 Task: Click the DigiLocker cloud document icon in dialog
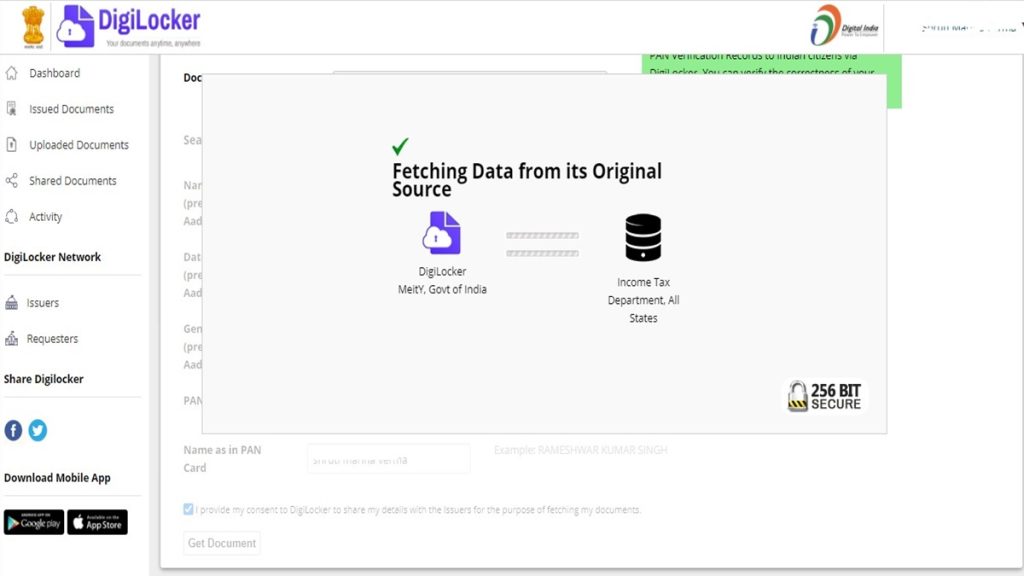(442, 233)
